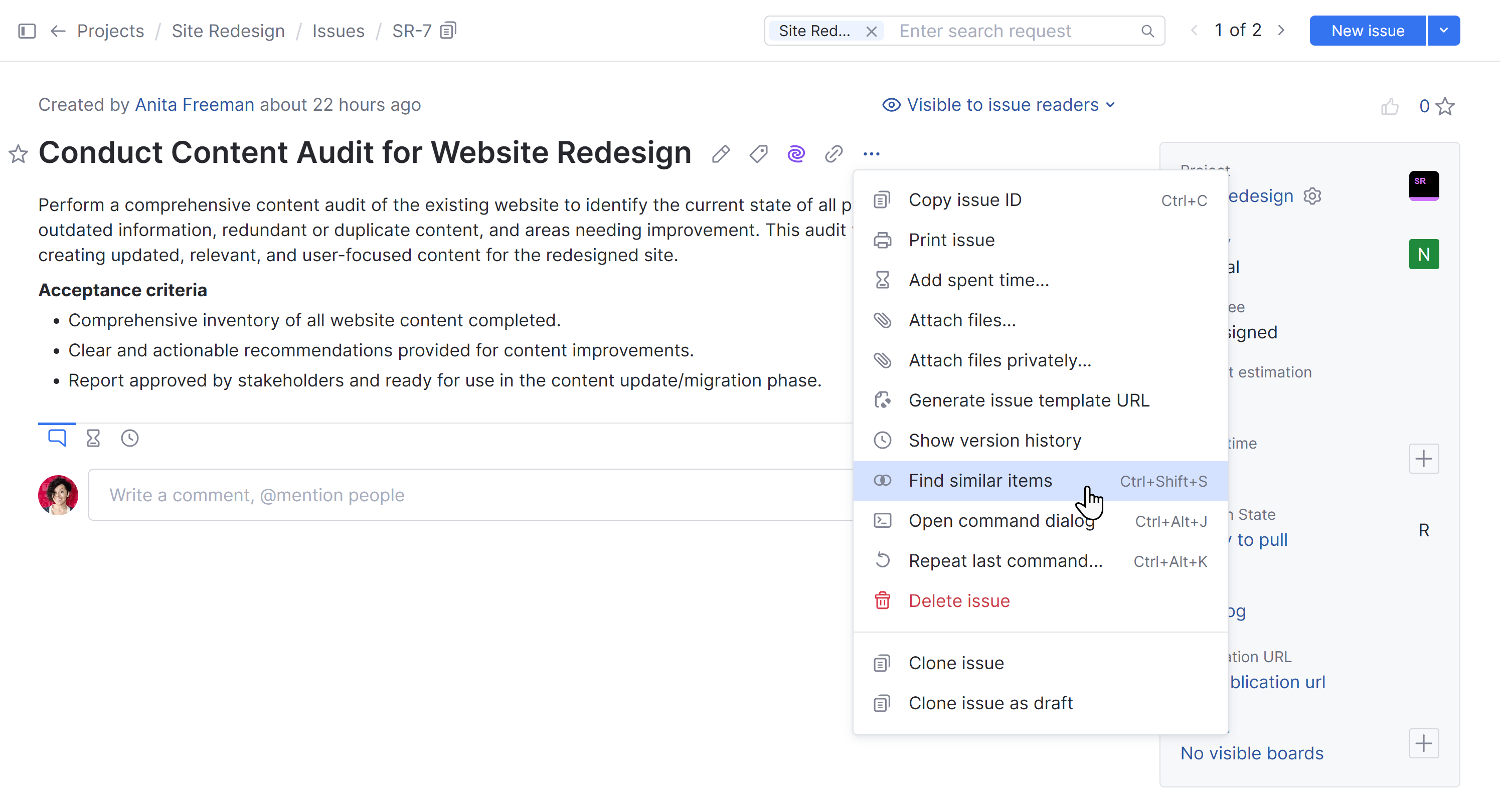Open Anita Freeman's profile link

pos(195,105)
